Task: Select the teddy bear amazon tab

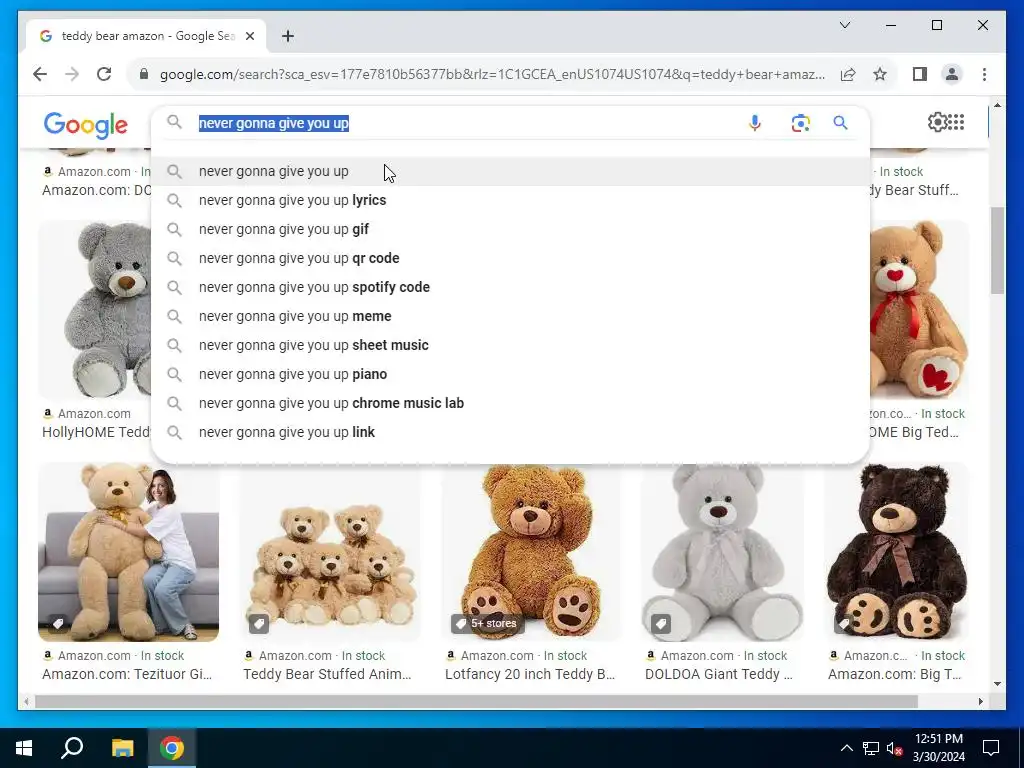Action: tap(146, 36)
